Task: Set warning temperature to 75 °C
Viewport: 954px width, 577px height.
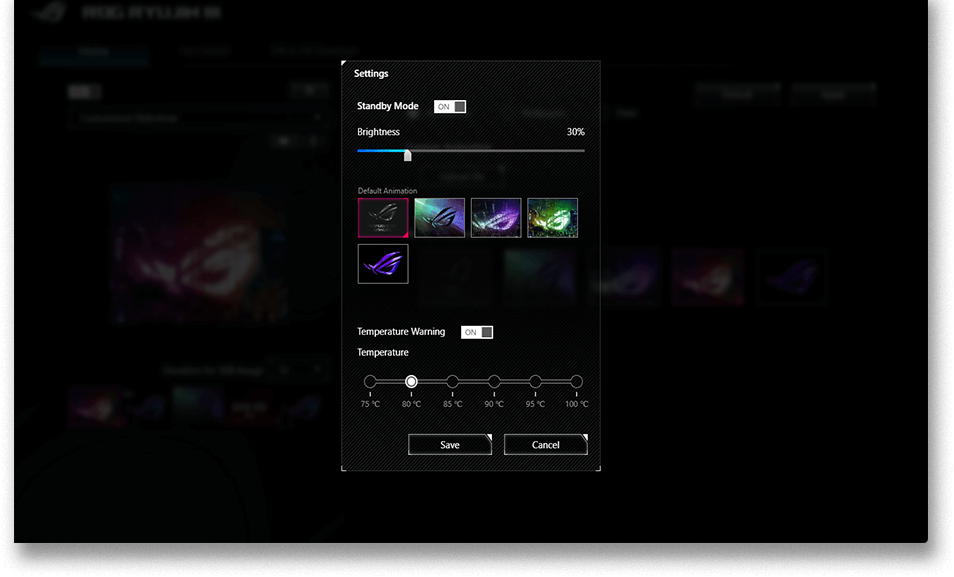Action: [370, 382]
